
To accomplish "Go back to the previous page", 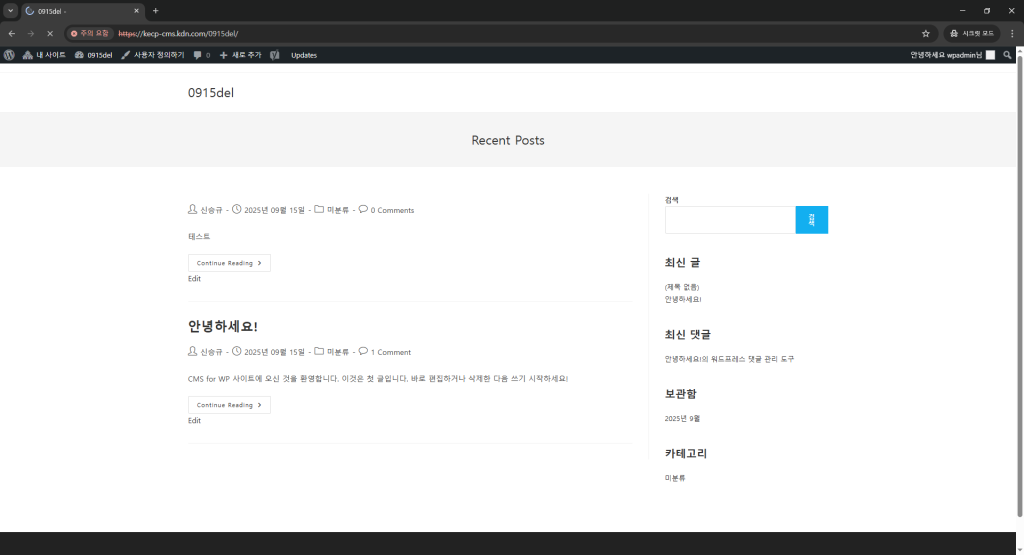I will (11, 33).
